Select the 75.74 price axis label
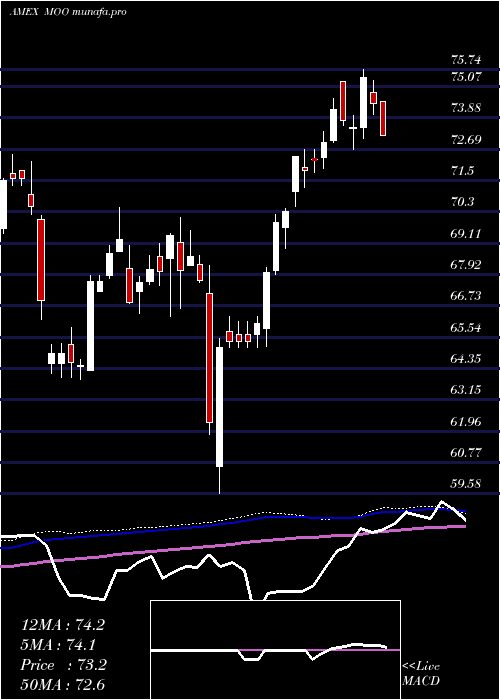 point(466,59)
